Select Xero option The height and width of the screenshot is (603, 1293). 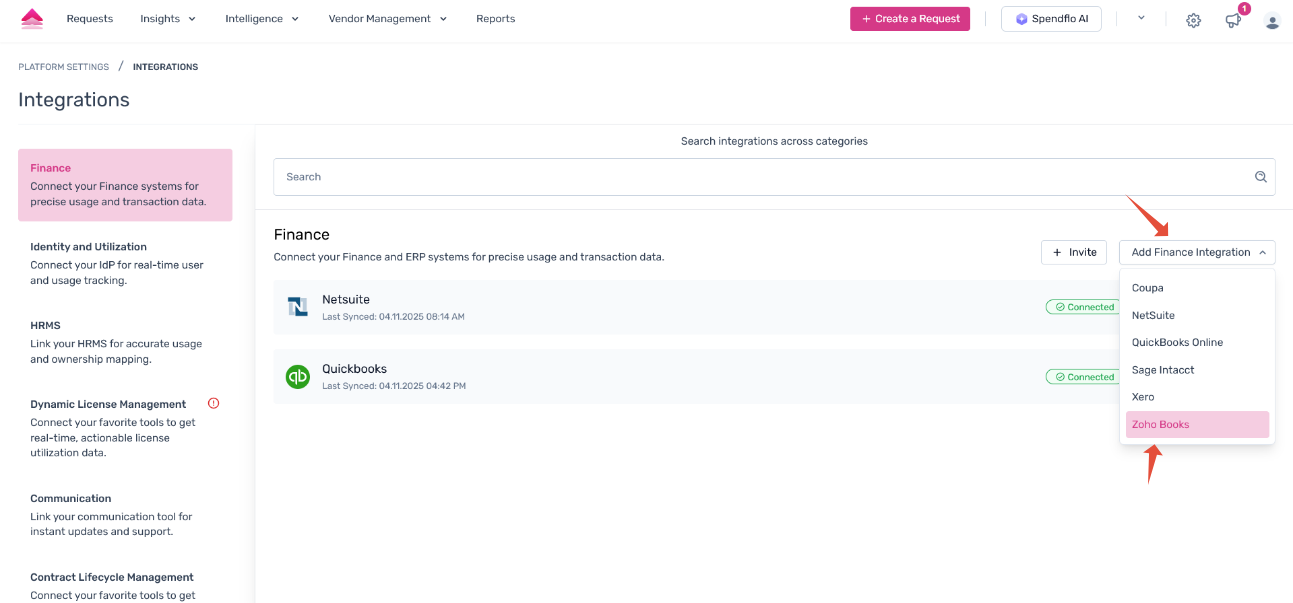[x=1197, y=397]
